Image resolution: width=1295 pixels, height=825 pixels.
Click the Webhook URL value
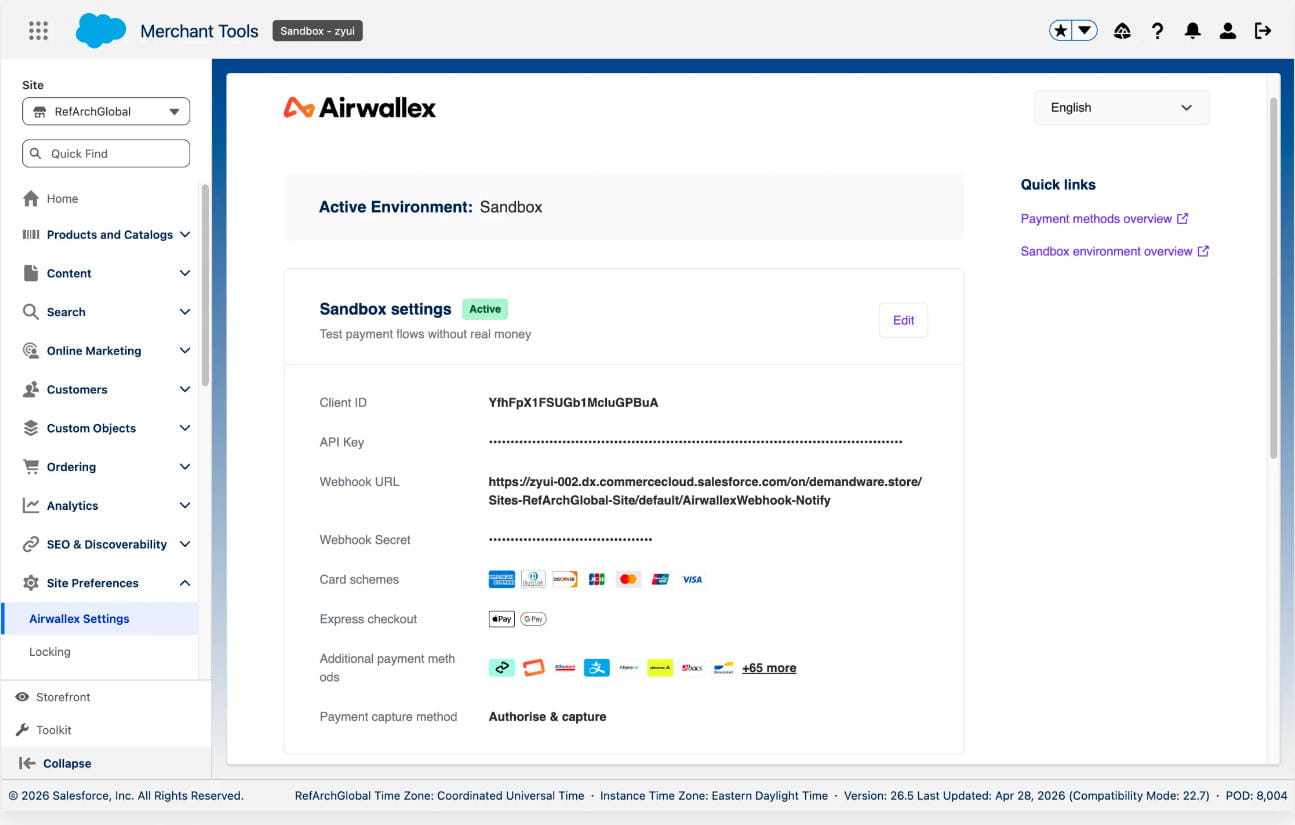pyautogui.click(x=705, y=491)
